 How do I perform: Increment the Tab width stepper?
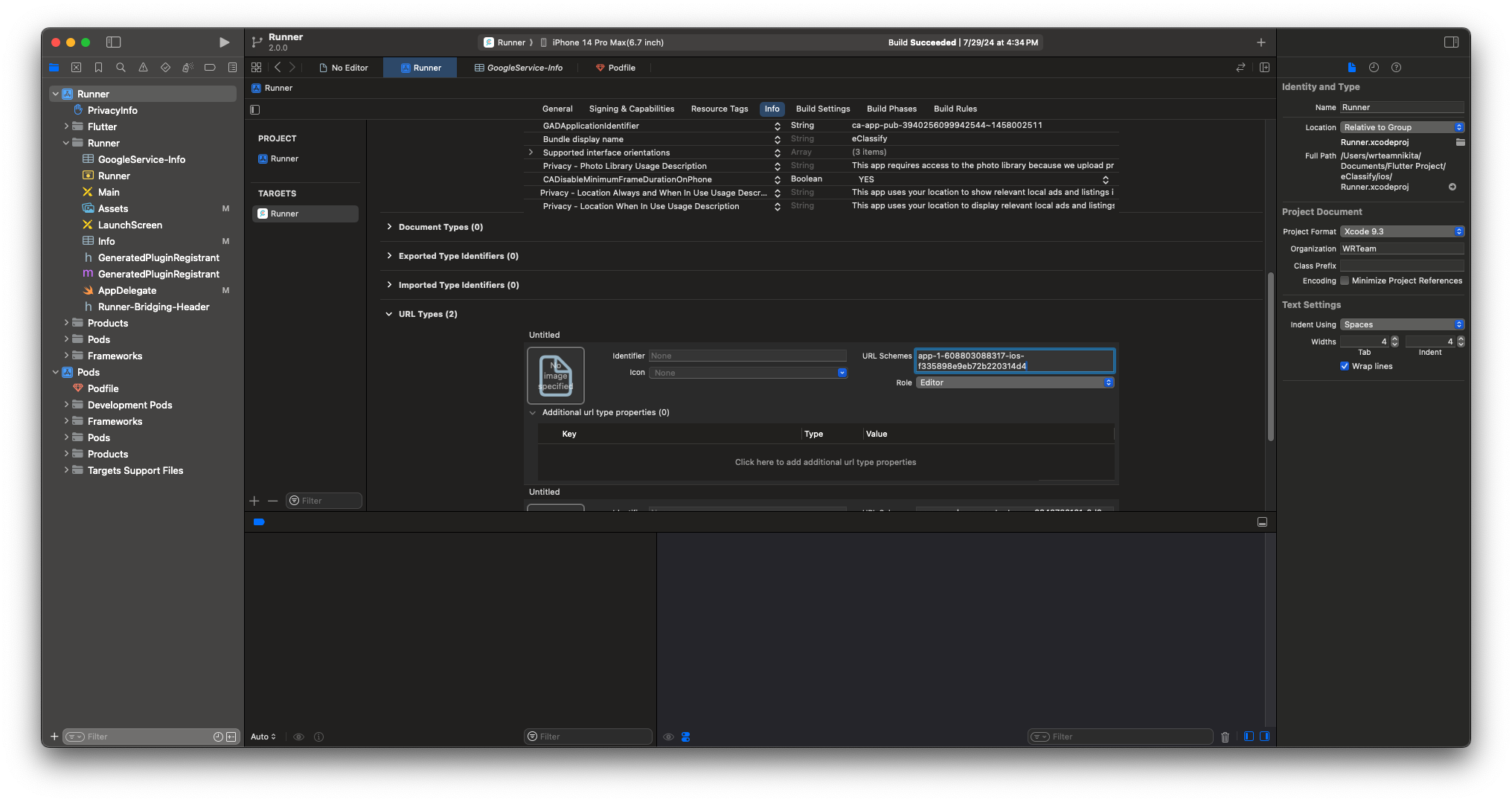[1395, 339]
